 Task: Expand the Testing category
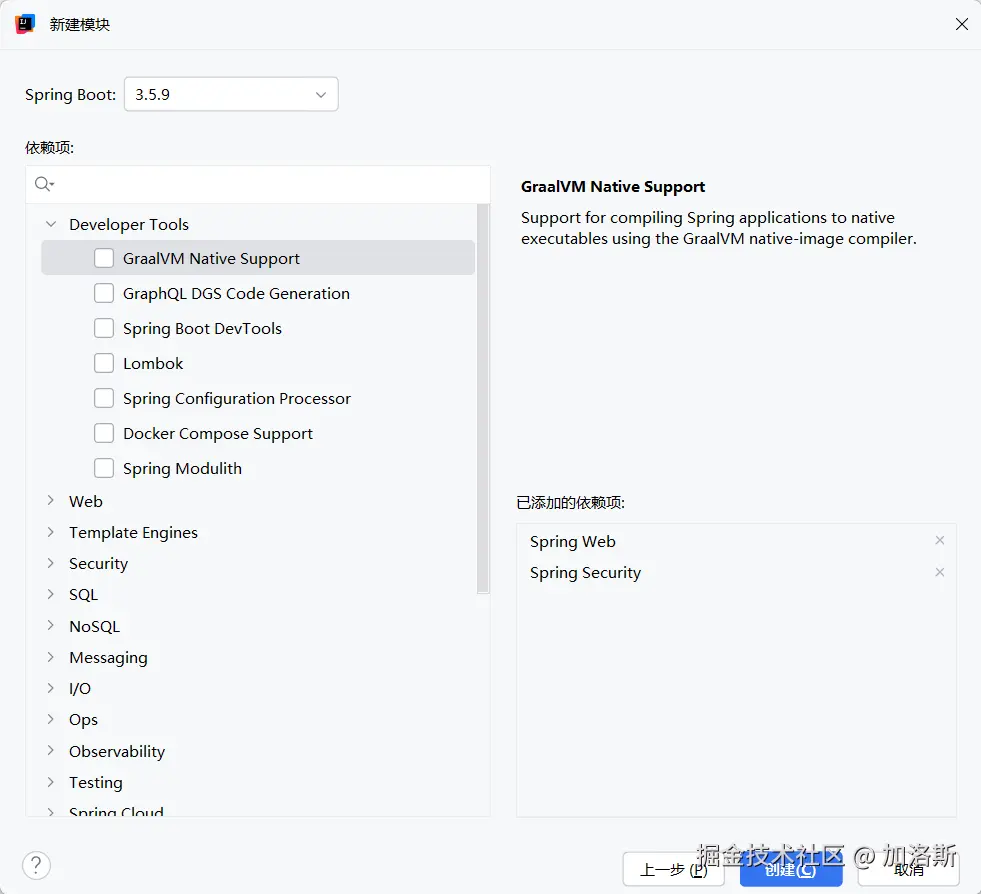tap(51, 782)
